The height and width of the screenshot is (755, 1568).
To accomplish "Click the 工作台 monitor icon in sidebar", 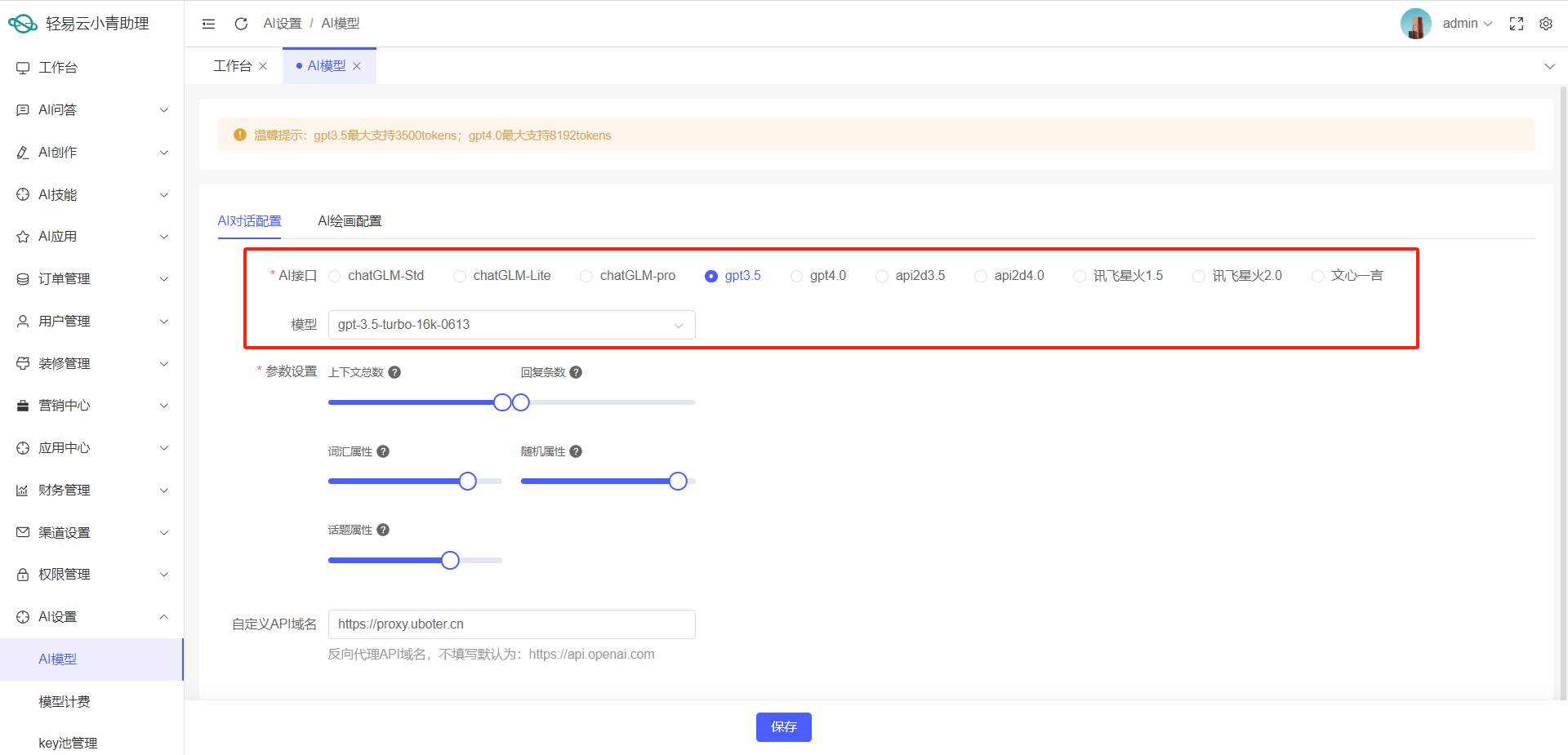I will click(23, 68).
